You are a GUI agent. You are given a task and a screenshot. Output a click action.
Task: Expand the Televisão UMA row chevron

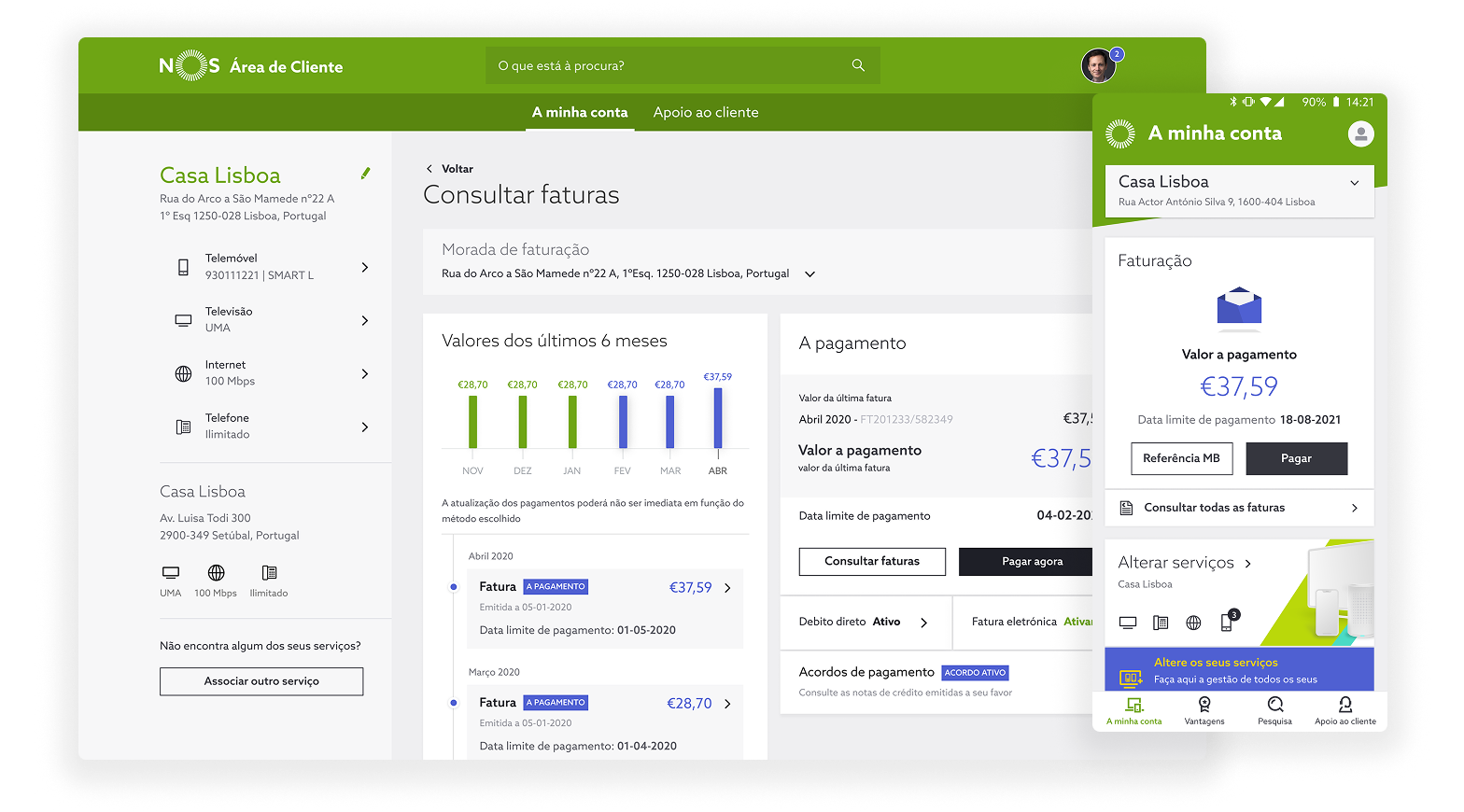365,320
